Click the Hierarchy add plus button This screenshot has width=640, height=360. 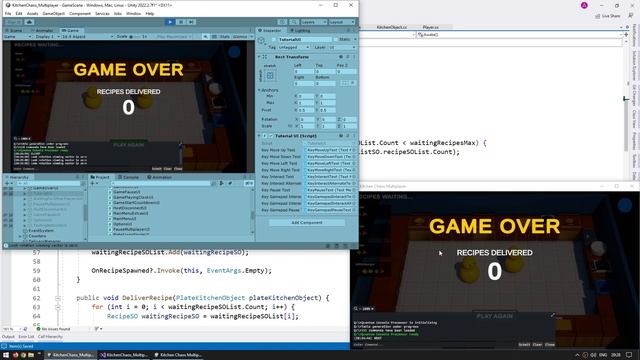7,184
